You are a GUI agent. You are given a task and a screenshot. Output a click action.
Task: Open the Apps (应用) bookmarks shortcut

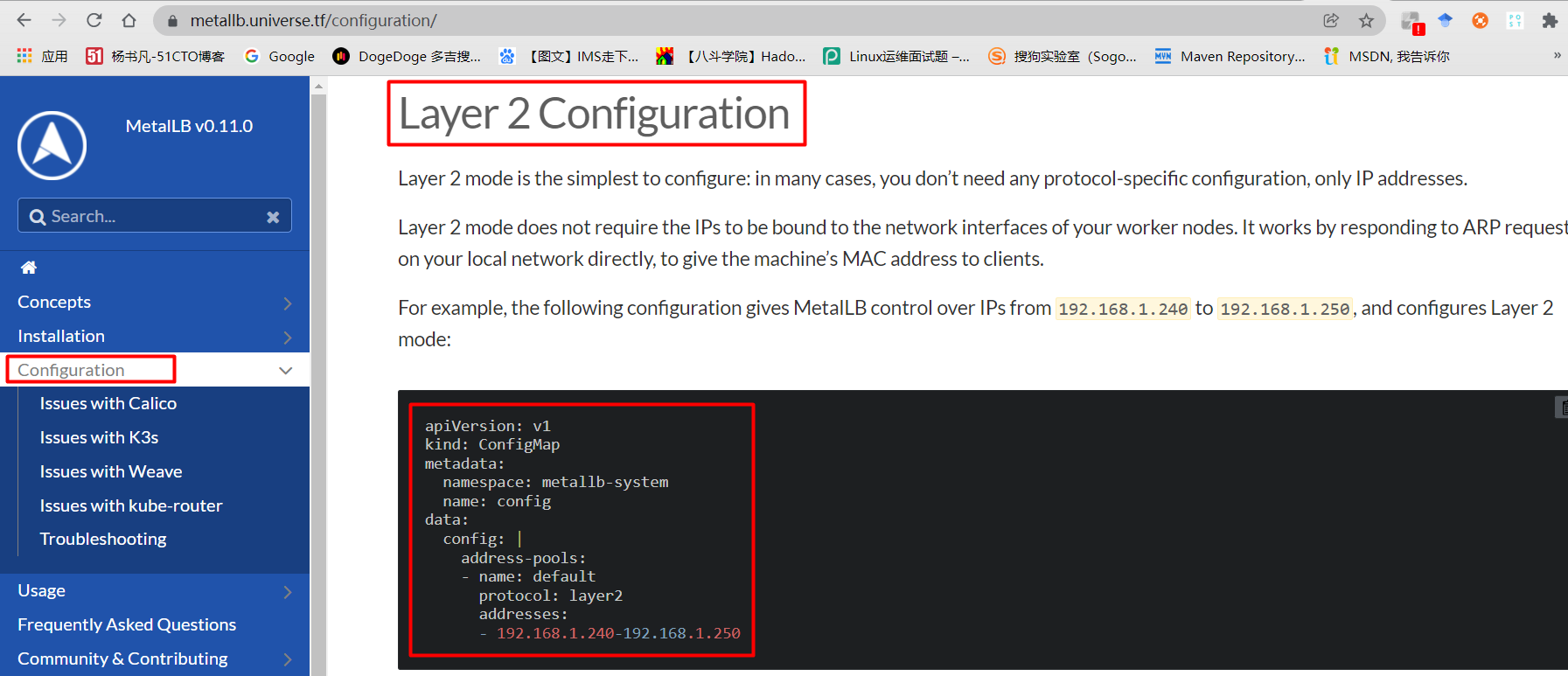(42, 56)
